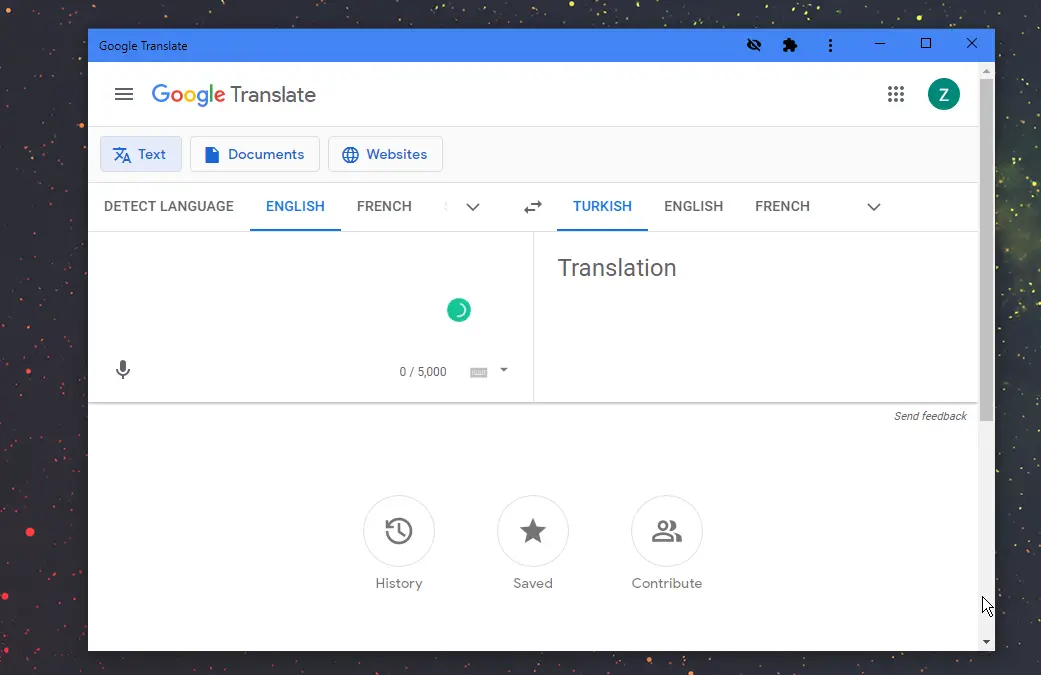Screen dimensions: 1041x675
Task: Click the Google Translate logo
Action: [234, 95]
